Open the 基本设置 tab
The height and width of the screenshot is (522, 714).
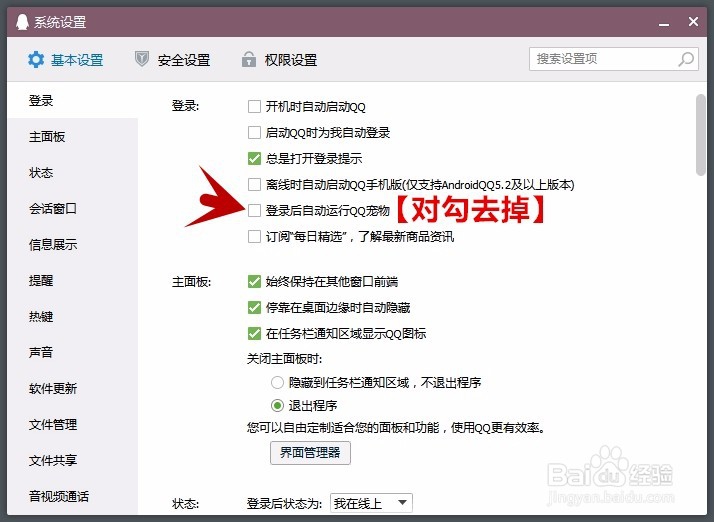pos(66,60)
